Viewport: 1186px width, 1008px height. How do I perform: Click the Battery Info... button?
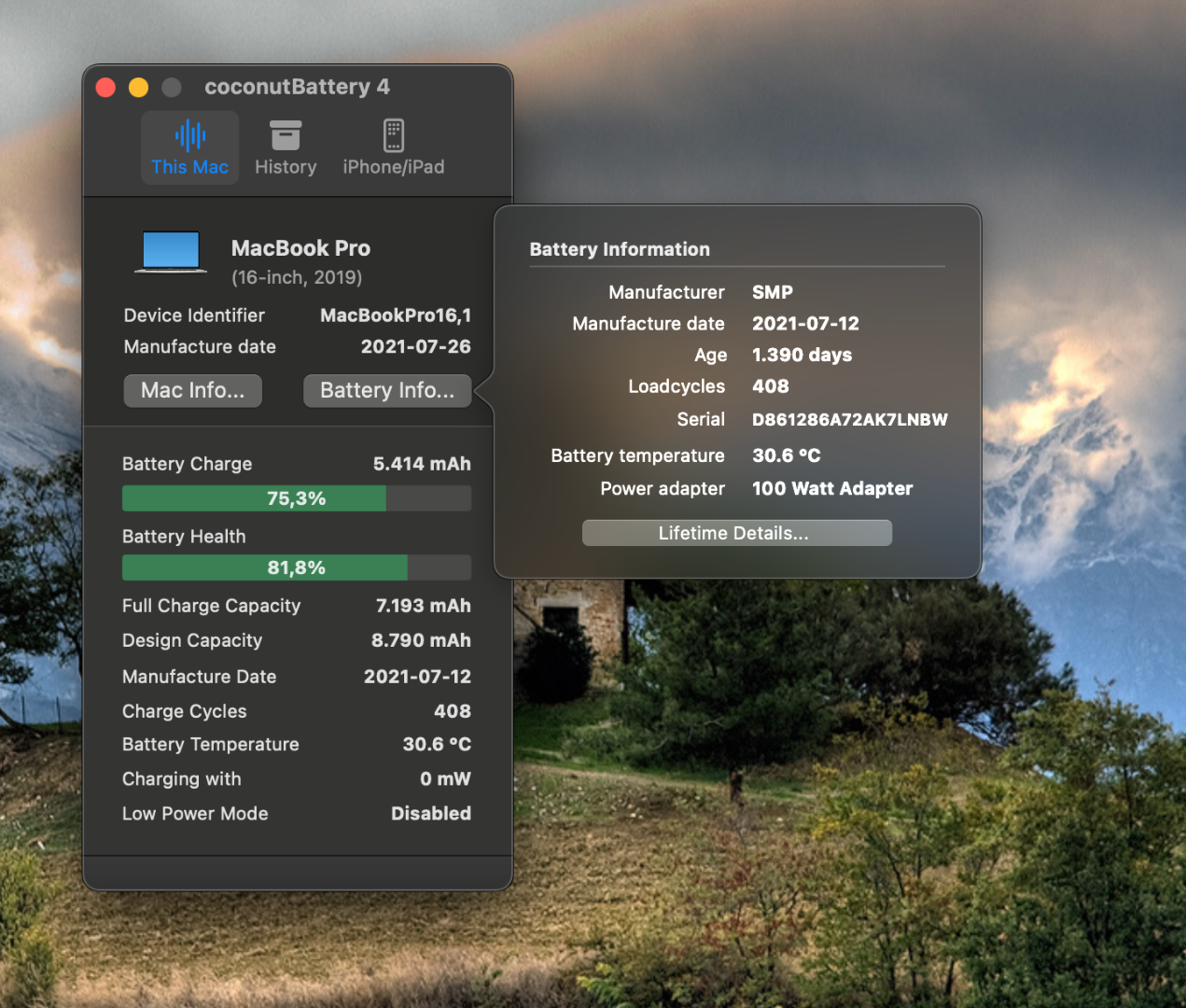[x=387, y=390]
